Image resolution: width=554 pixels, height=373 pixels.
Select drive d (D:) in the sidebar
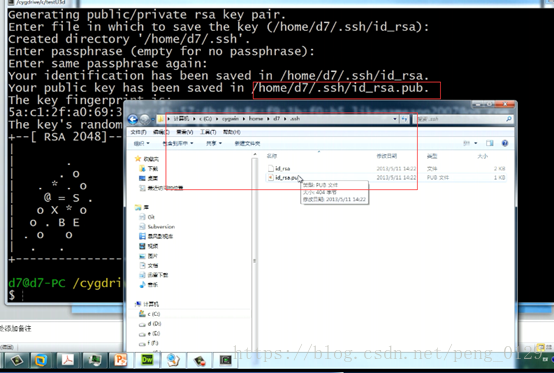pos(150,324)
